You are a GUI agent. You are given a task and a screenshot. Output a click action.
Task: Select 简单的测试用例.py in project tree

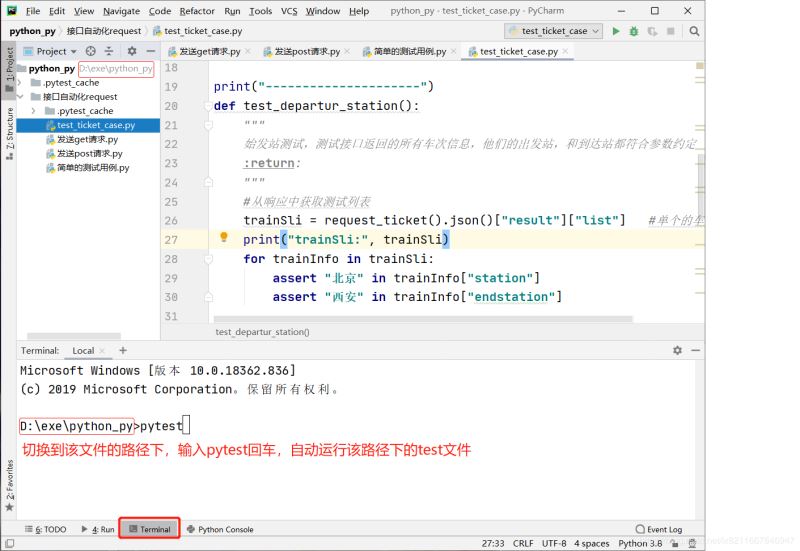tap(92, 168)
